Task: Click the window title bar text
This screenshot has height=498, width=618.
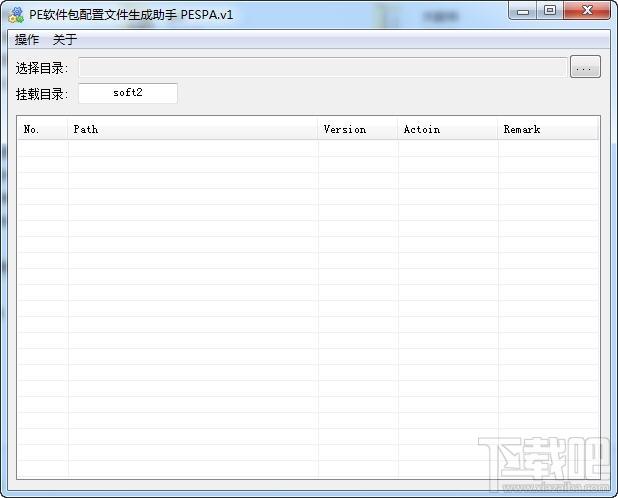Action: [131, 14]
